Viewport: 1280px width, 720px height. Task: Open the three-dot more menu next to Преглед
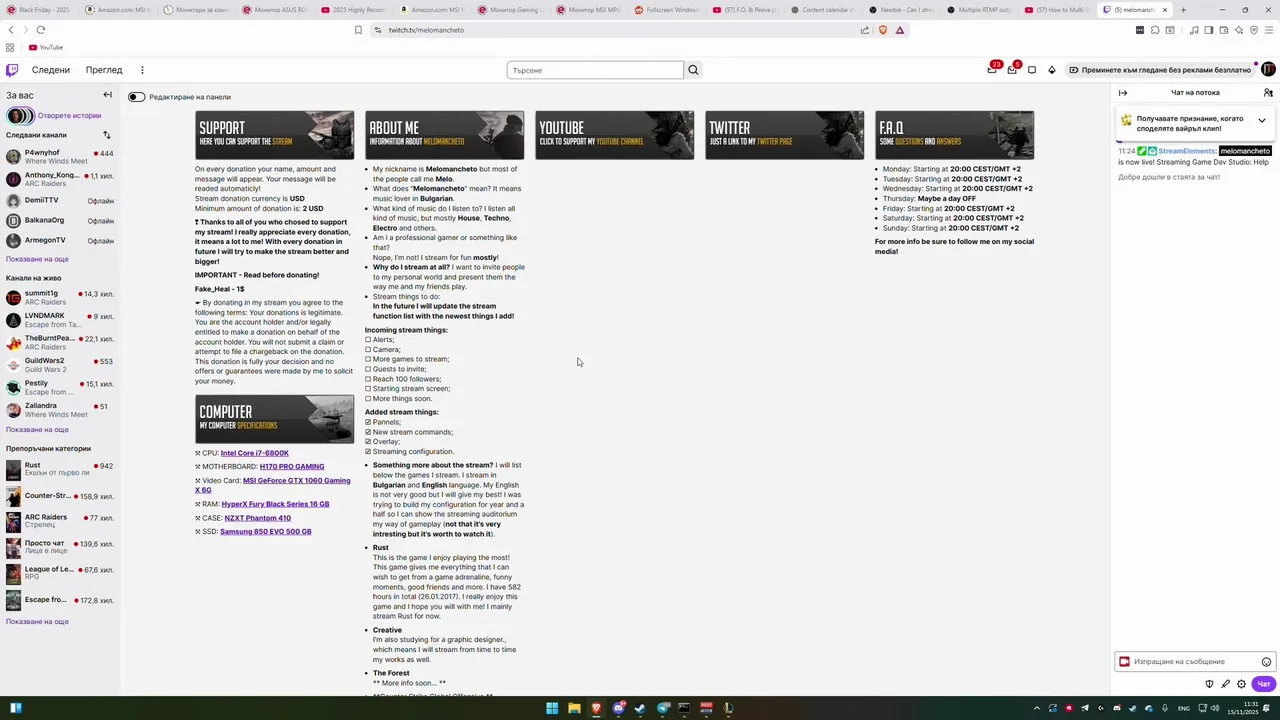click(142, 70)
